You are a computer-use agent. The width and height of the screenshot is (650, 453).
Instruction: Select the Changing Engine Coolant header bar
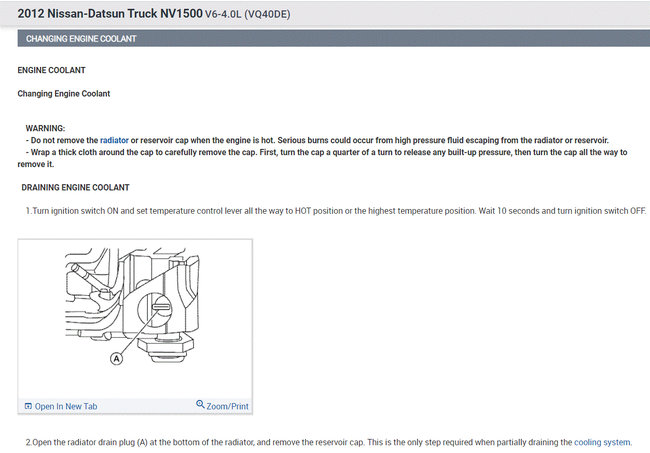334,39
